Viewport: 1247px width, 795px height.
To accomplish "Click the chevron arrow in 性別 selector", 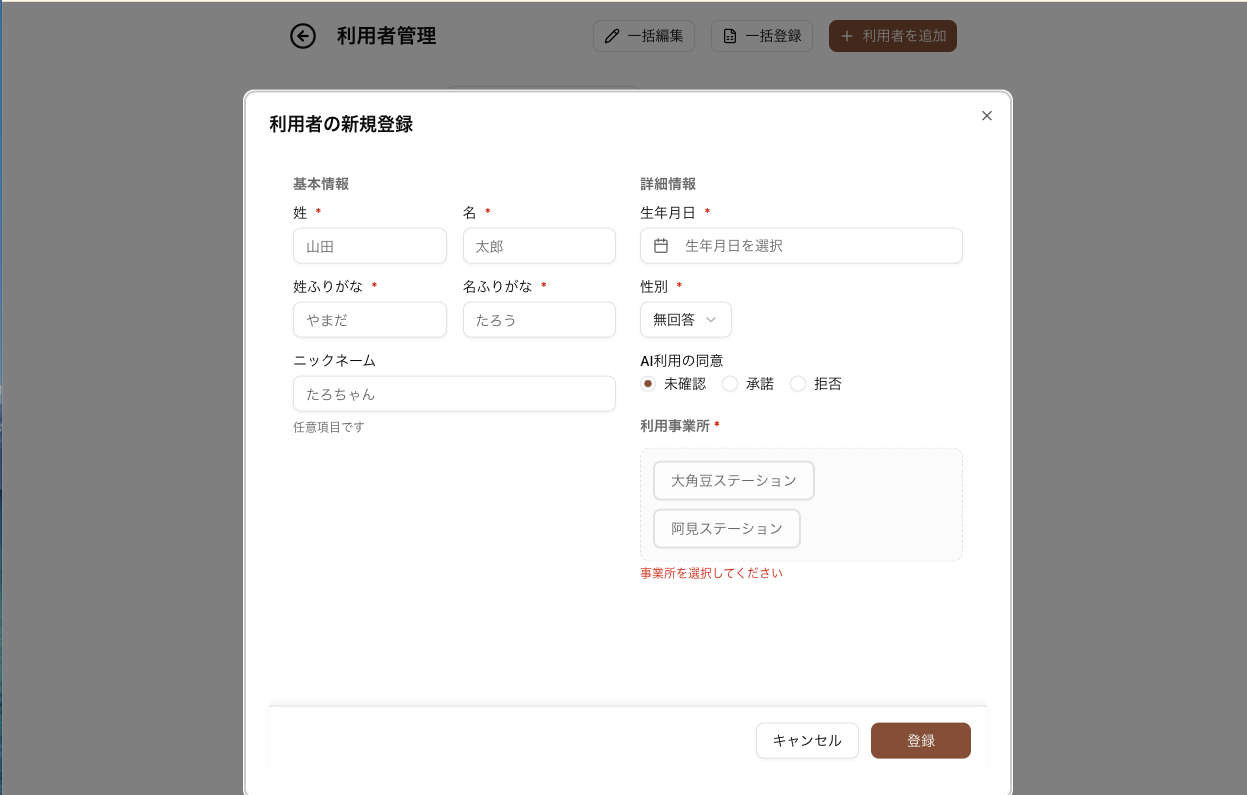I will coord(712,320).
